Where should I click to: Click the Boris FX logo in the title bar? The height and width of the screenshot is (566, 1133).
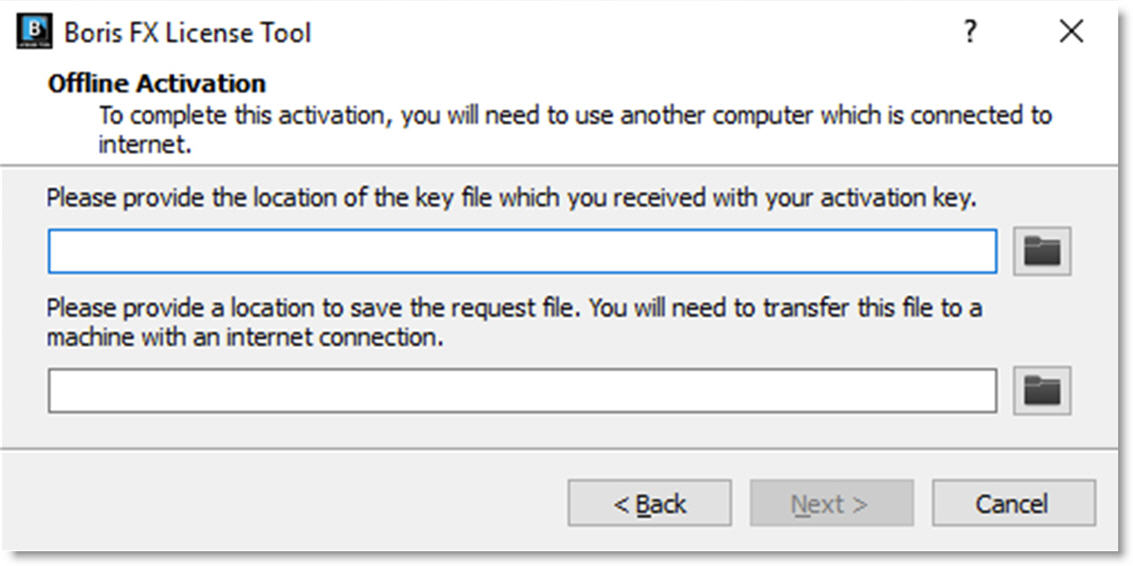click(x=34, y=32)
